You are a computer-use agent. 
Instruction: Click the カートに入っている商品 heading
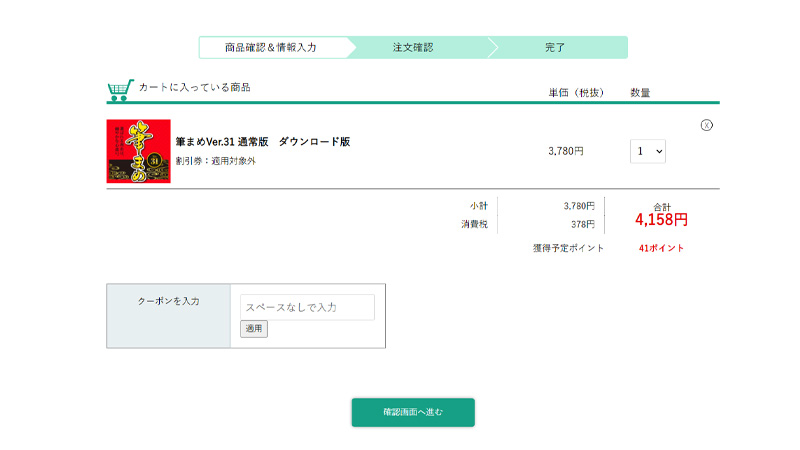pos(194,87)
